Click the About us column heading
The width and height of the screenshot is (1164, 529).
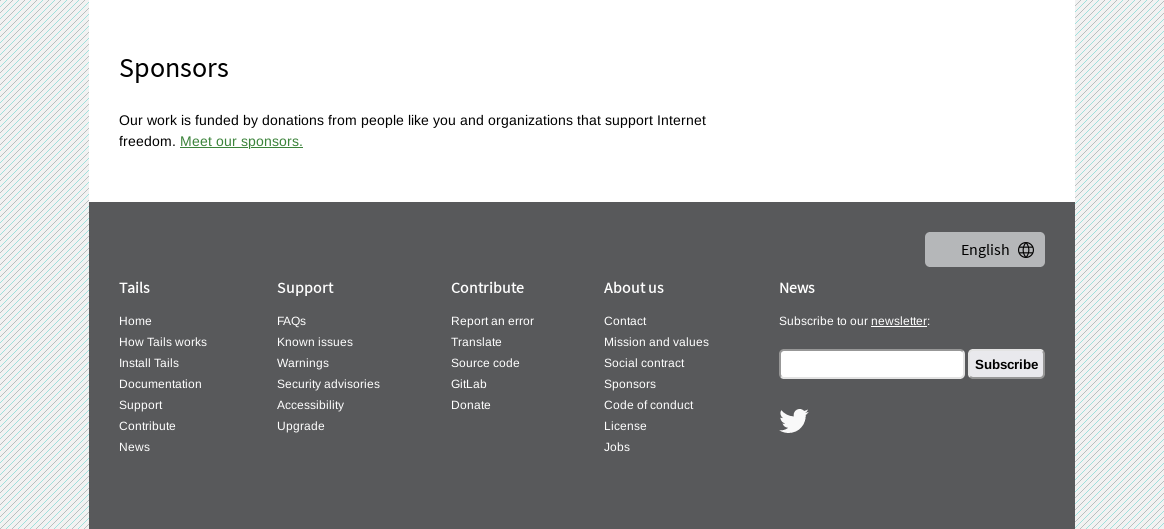click(x=633, y=287)
